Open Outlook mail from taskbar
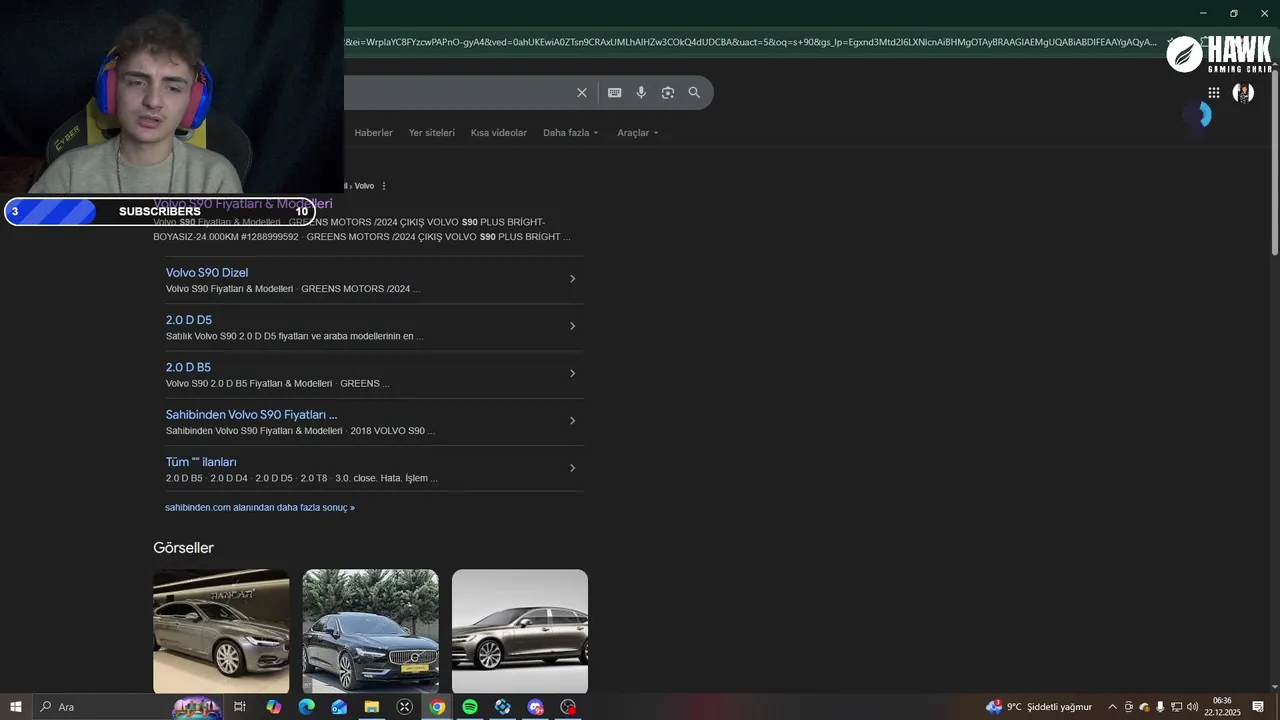The width and height of the screenshot is (1280, 720). point(339,707)
